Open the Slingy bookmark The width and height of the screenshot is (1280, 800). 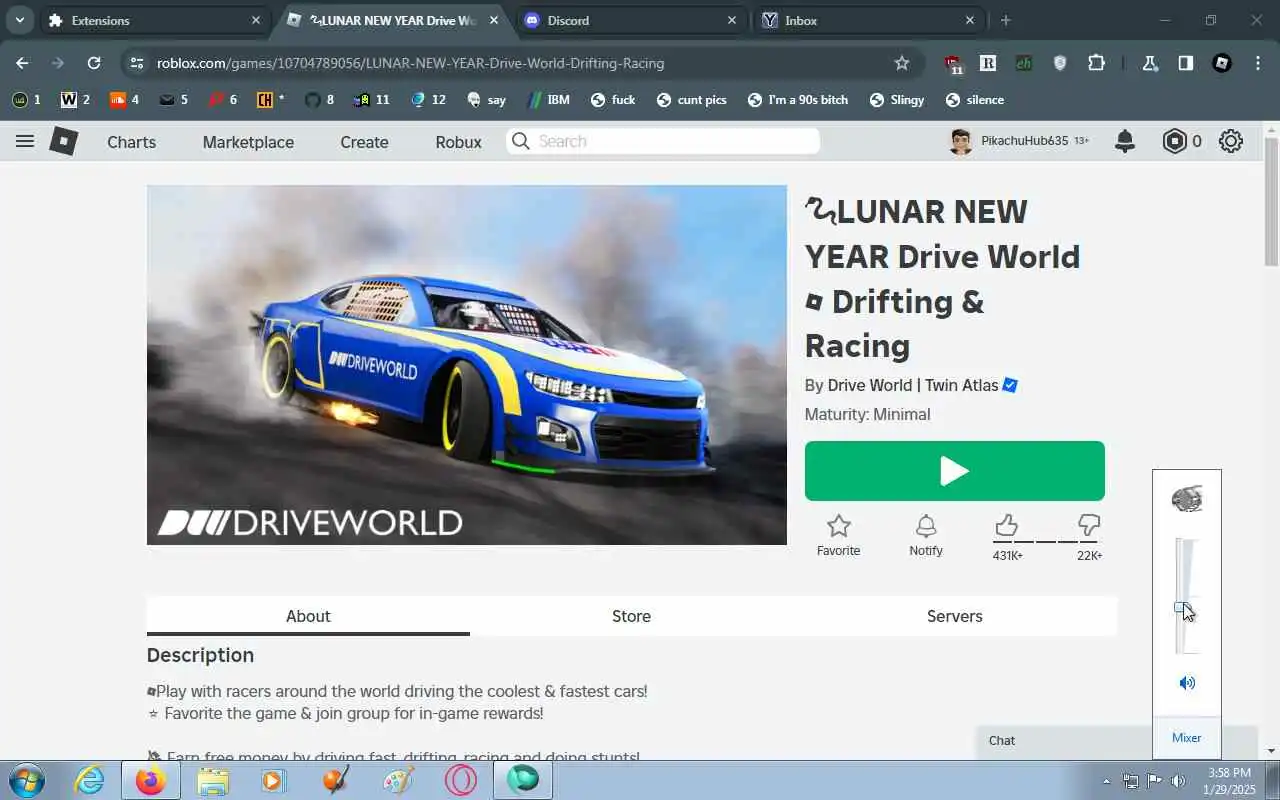897,100
